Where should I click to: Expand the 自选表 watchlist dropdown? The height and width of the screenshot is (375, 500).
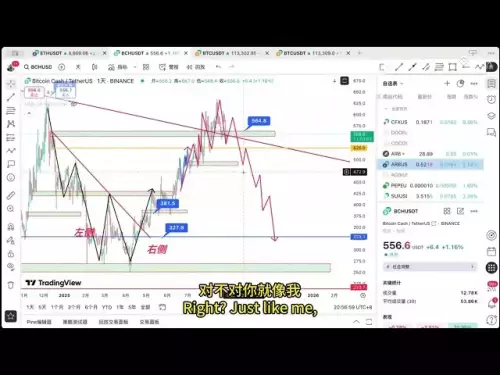point(393,84)
